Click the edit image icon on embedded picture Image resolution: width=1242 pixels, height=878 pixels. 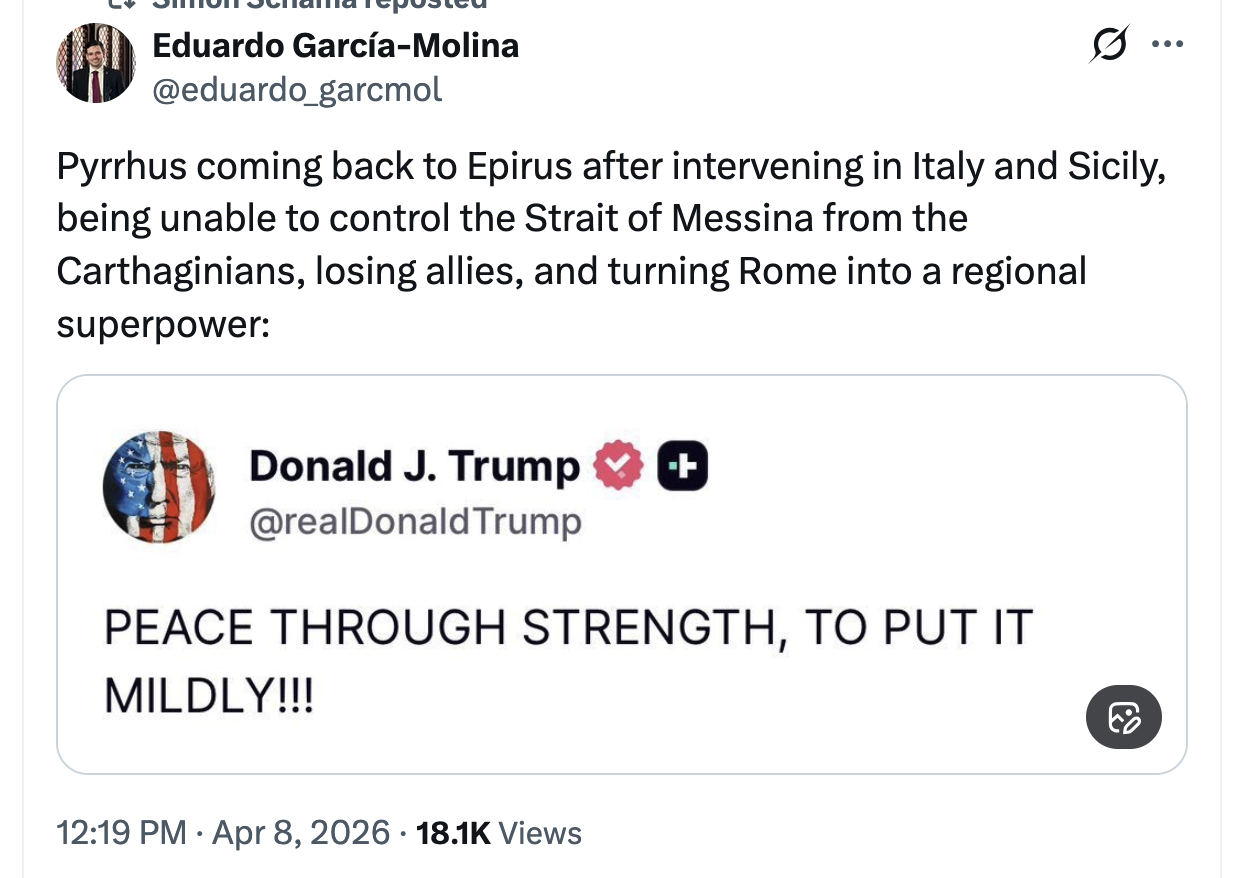(1123, 717)
